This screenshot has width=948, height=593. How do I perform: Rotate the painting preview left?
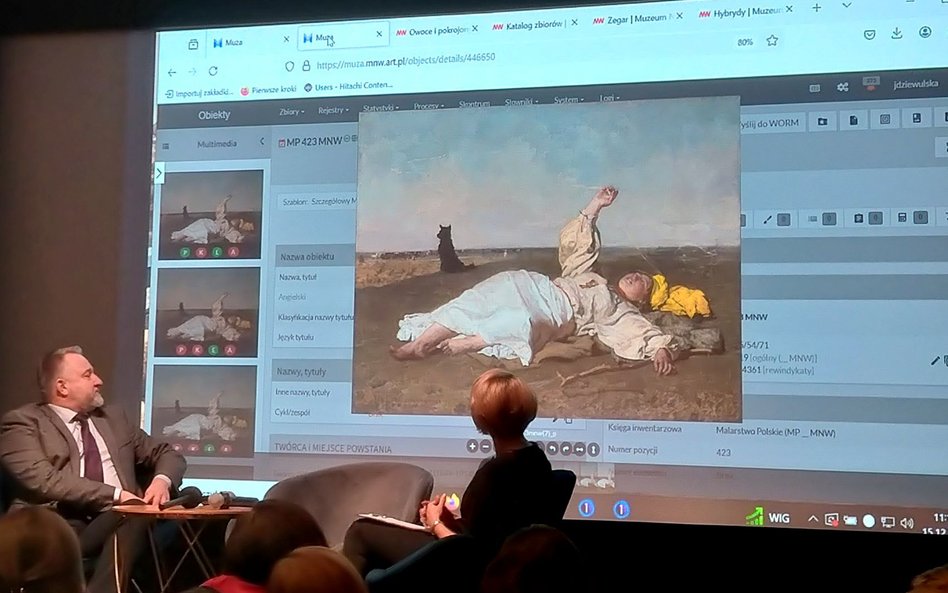tap(552, 449)
